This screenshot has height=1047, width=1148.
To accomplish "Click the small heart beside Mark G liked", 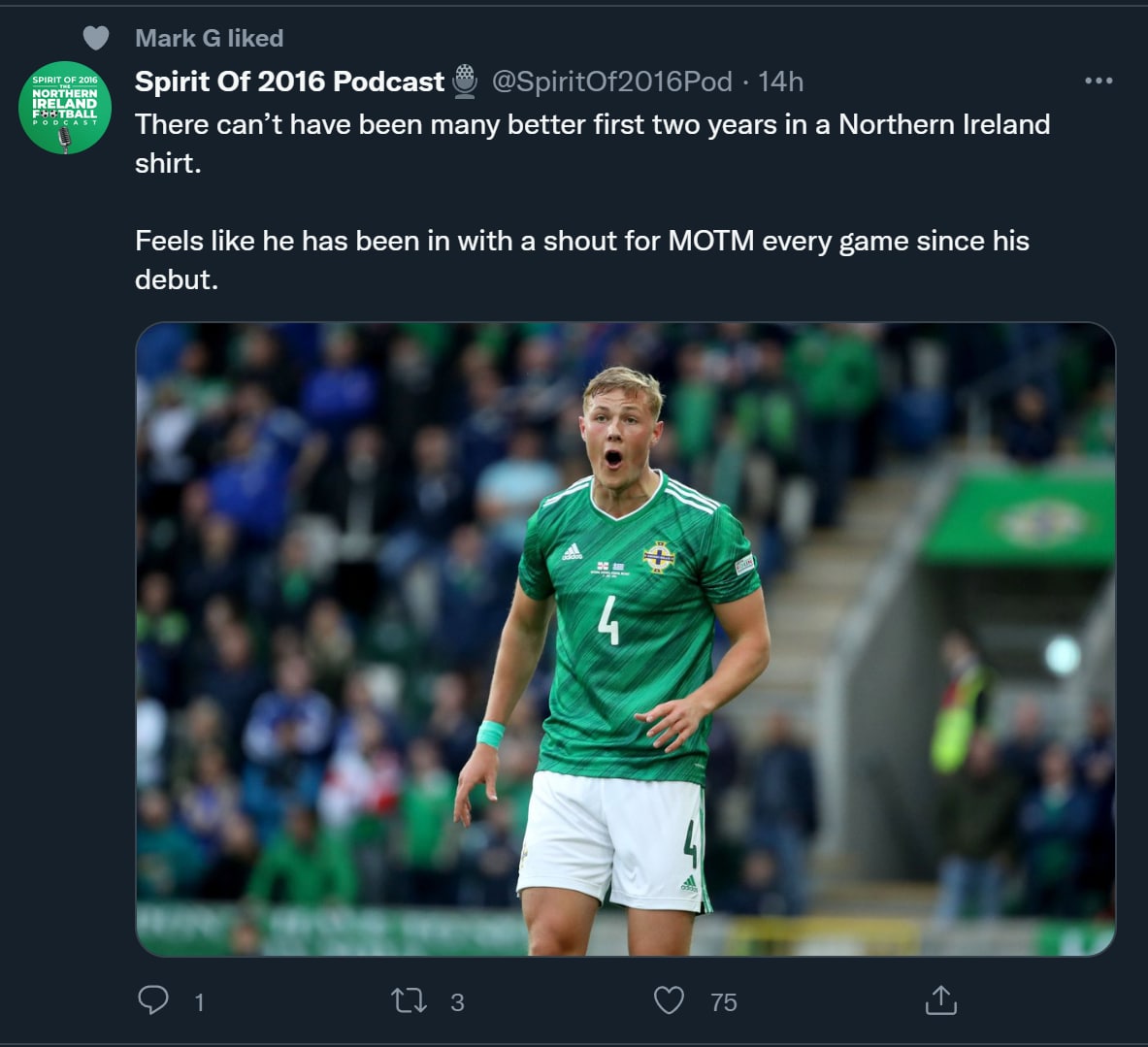I will [x=96, y=38].
